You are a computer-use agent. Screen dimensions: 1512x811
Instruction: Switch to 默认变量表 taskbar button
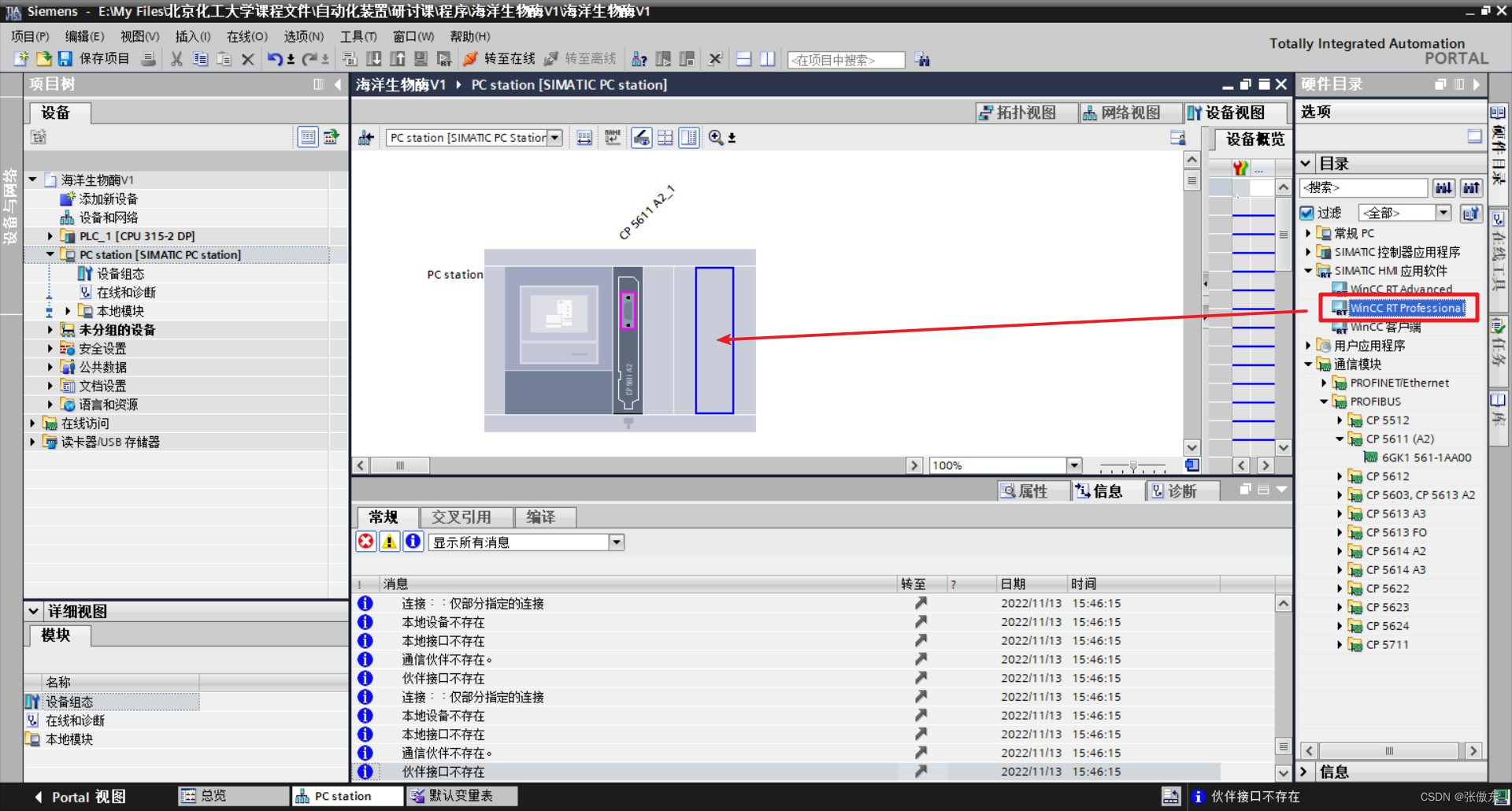point(461,796)
